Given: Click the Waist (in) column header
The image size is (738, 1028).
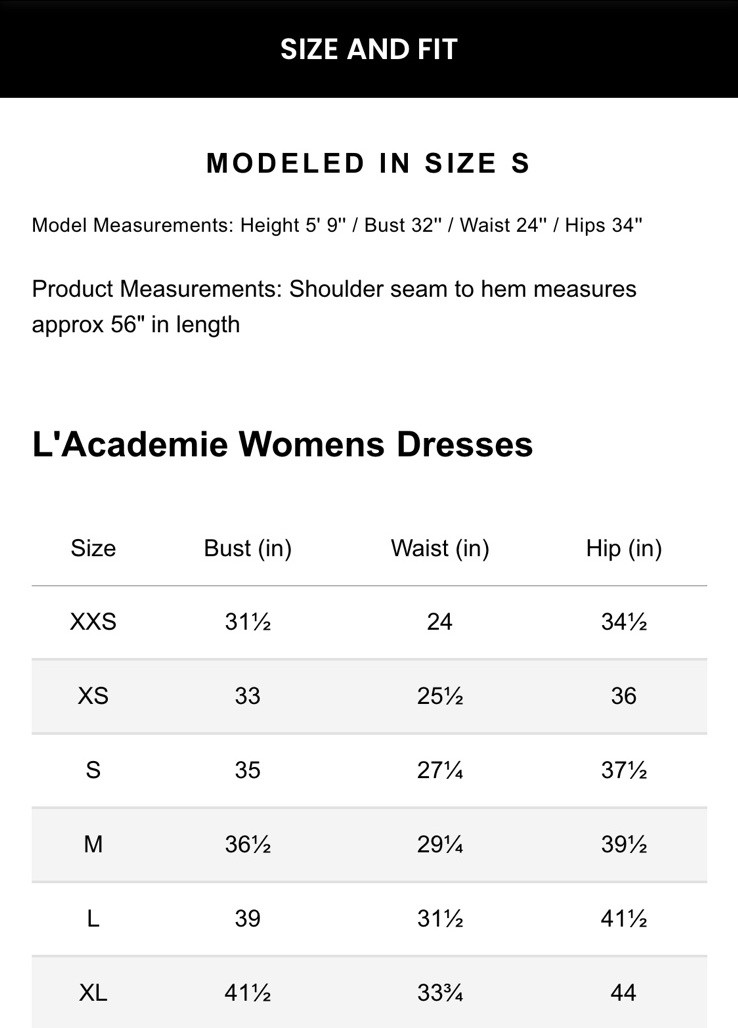Looking at the screenshot, I should [439, 548].
